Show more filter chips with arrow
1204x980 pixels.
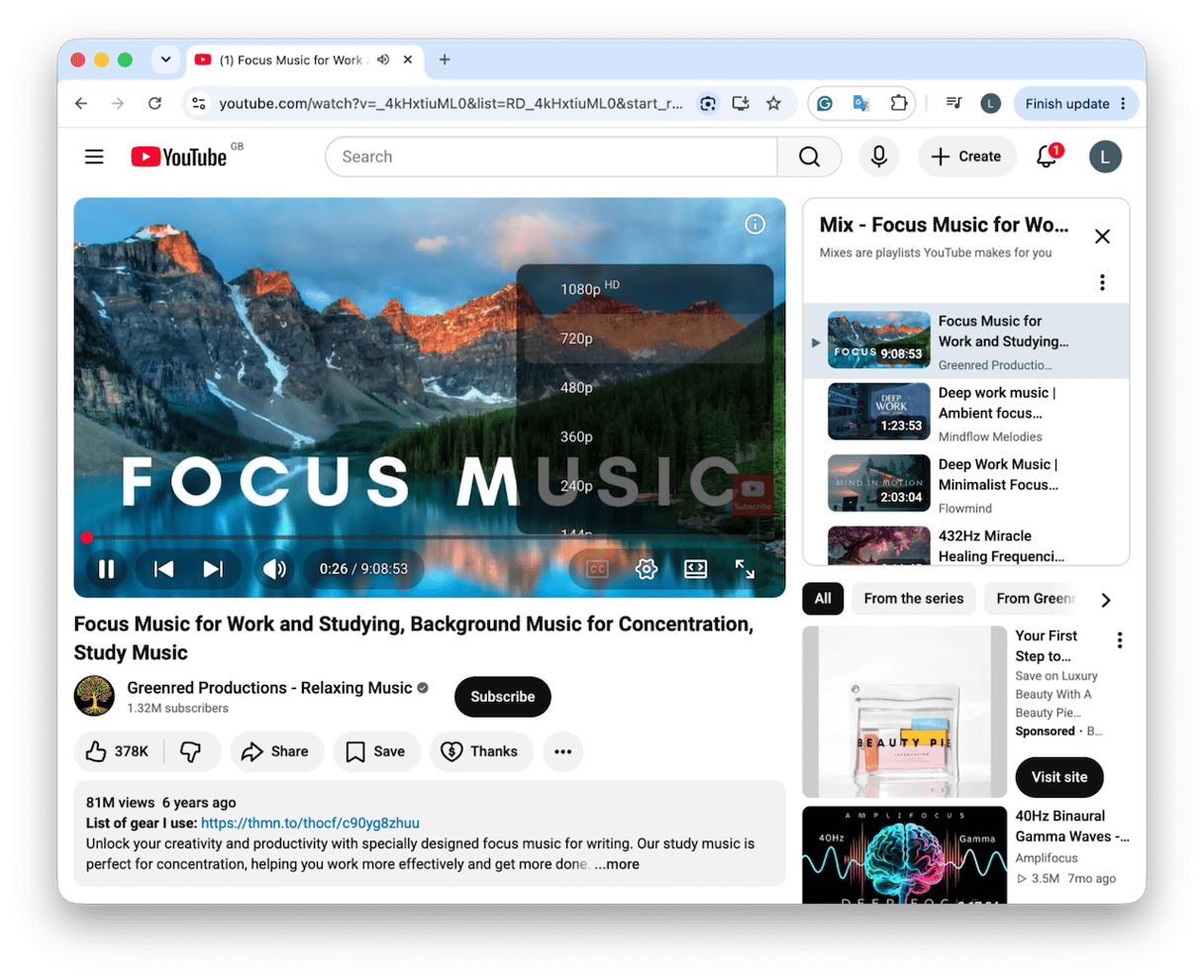pos(1106,600)
